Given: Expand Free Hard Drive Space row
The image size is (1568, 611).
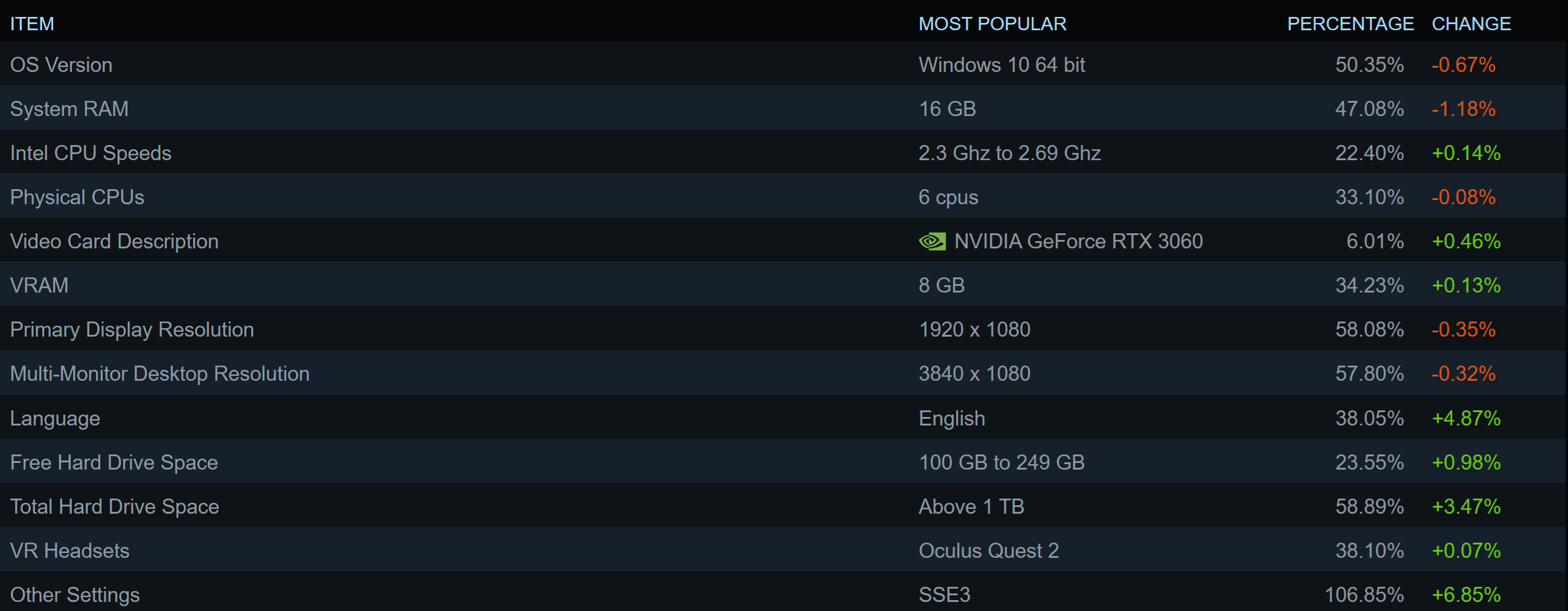Looking at the screenshot, I should pos(114,462).
